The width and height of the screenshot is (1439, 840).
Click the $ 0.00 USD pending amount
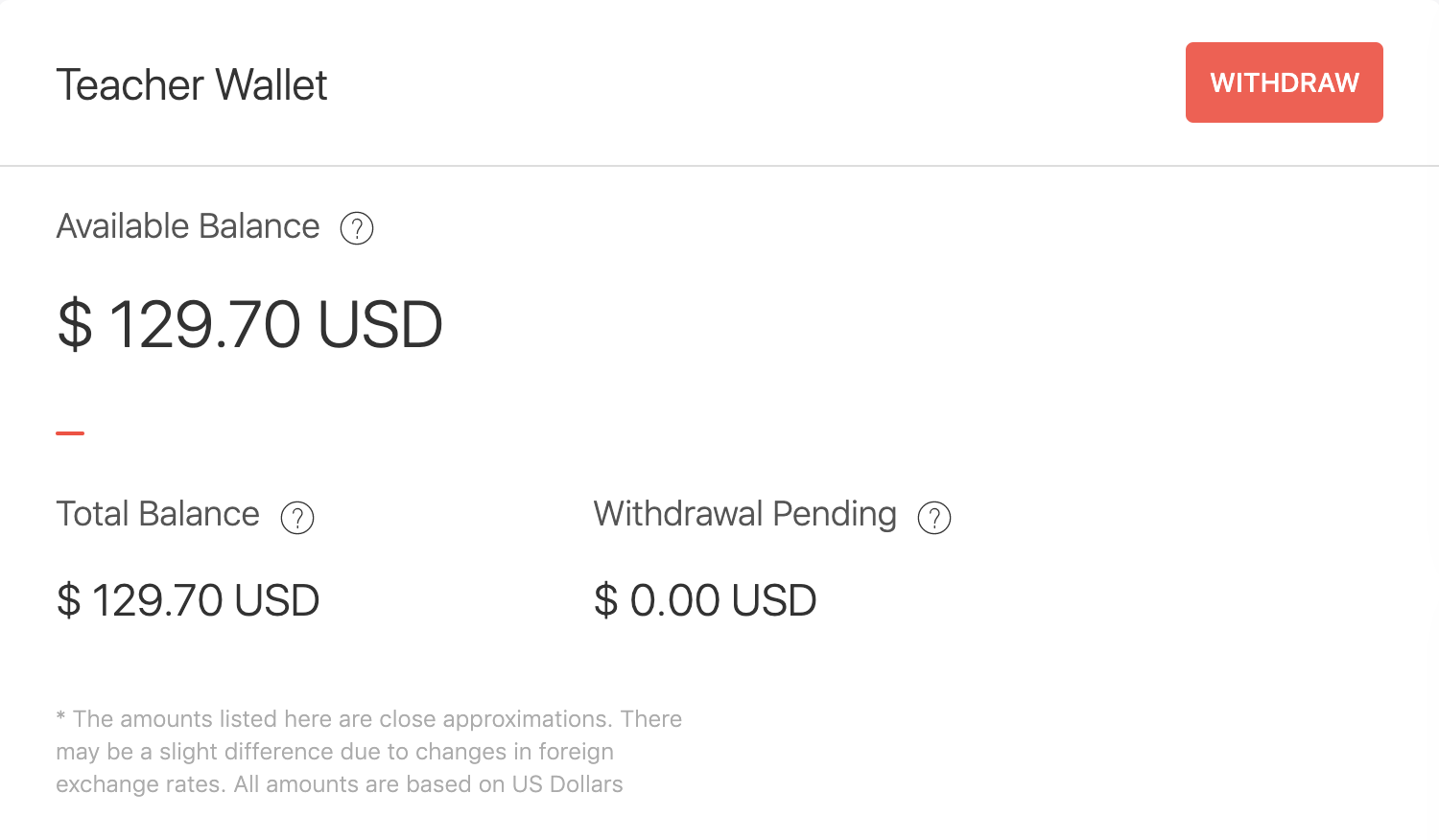(705, 600)
